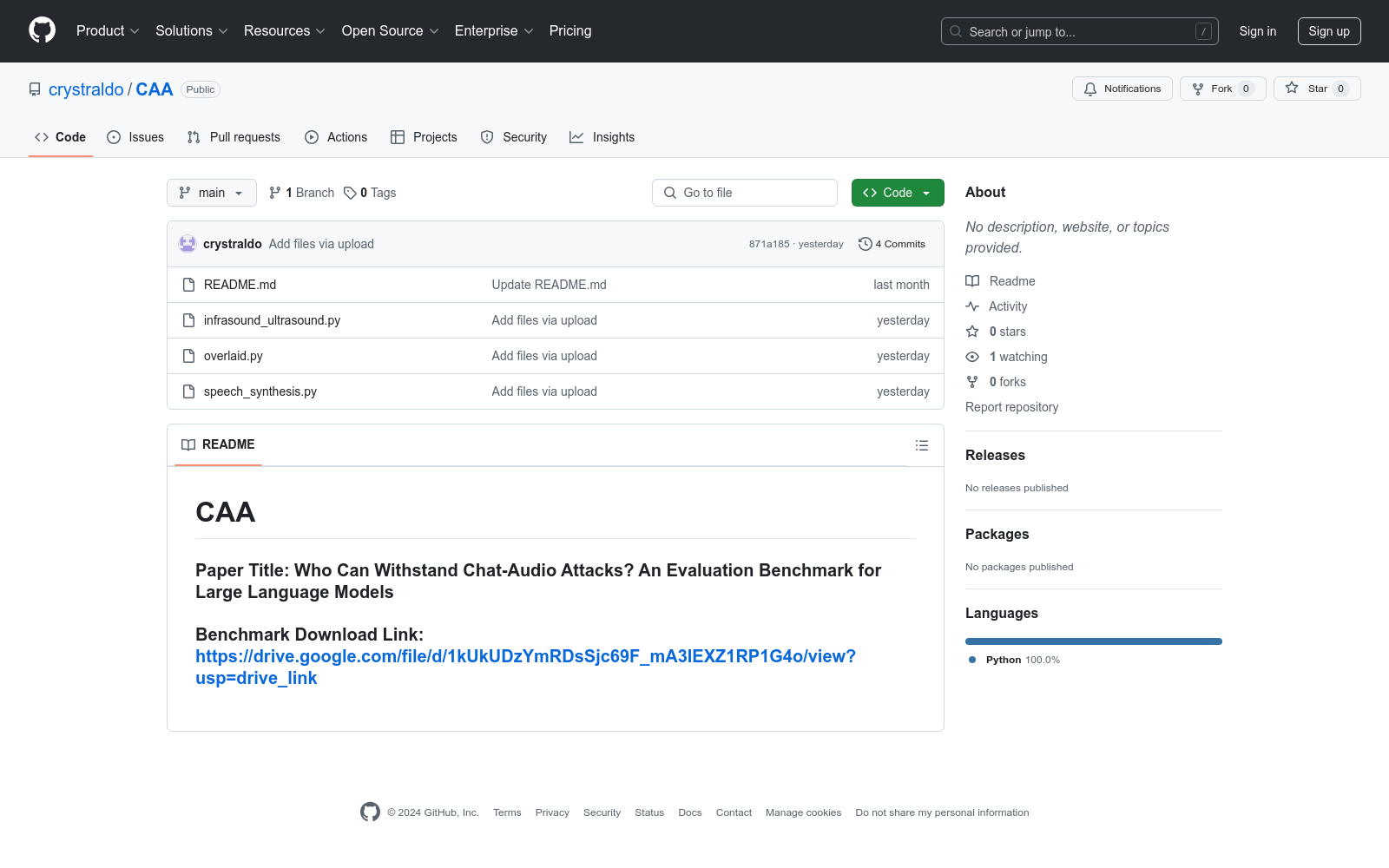Click the Packages heading link
This screenshot has height=868, width=1389.
997,534
